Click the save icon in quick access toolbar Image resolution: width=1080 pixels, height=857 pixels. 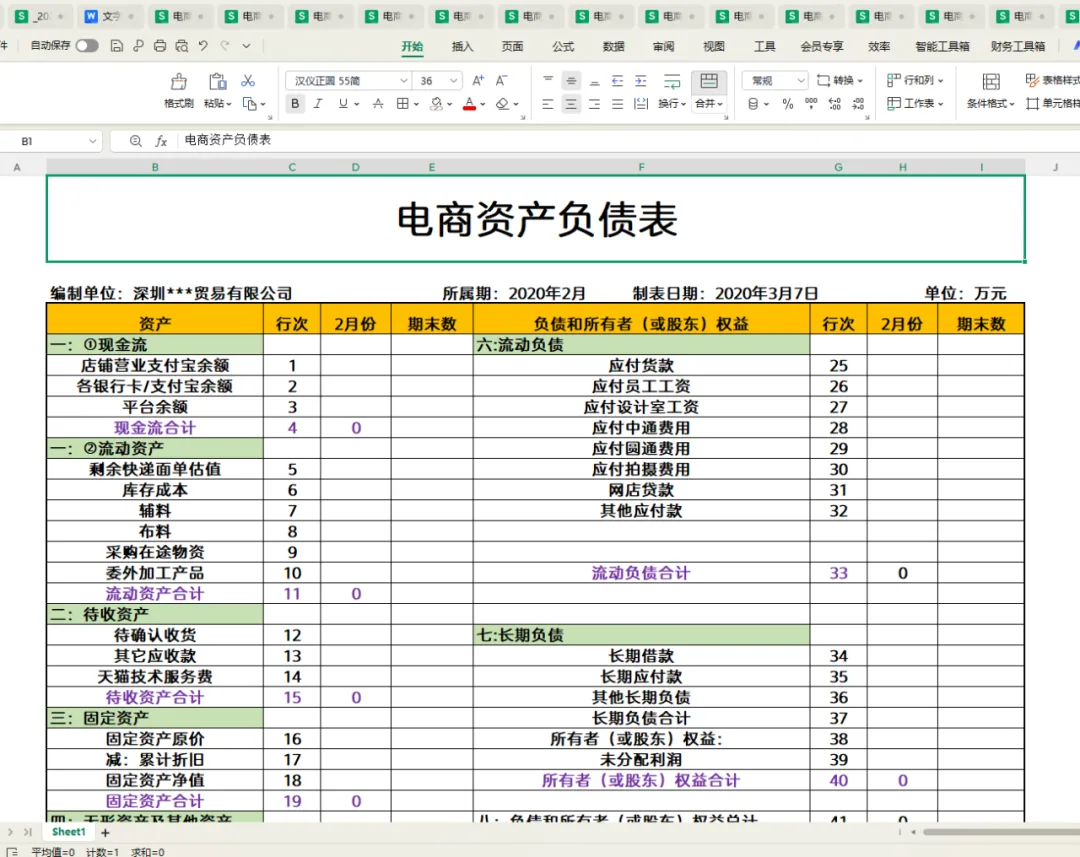pos(116,46)
